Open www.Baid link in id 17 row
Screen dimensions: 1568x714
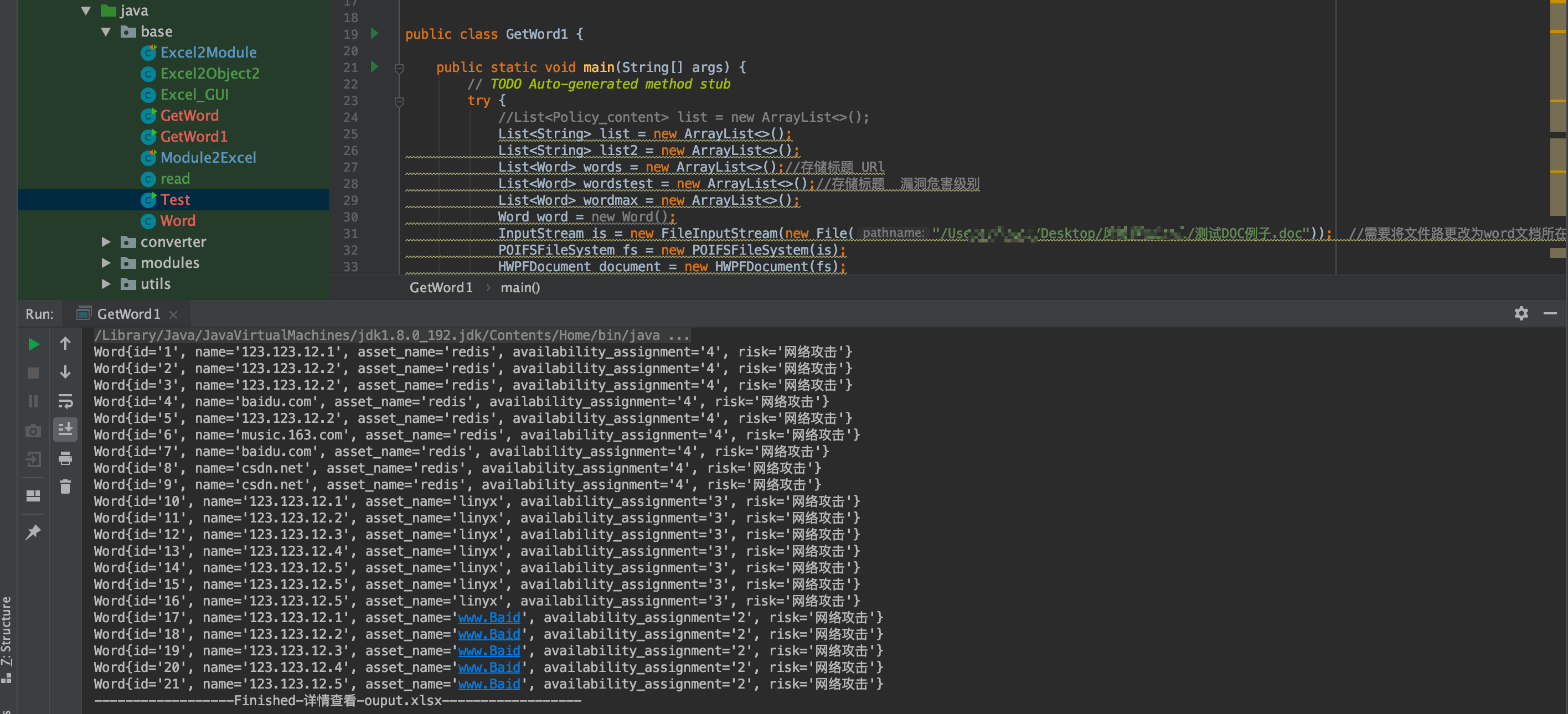[x=489, y=617]
